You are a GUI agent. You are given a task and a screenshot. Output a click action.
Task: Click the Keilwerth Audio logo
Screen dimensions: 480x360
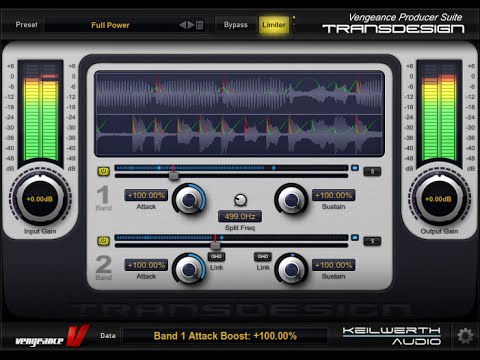click(392, 336)
